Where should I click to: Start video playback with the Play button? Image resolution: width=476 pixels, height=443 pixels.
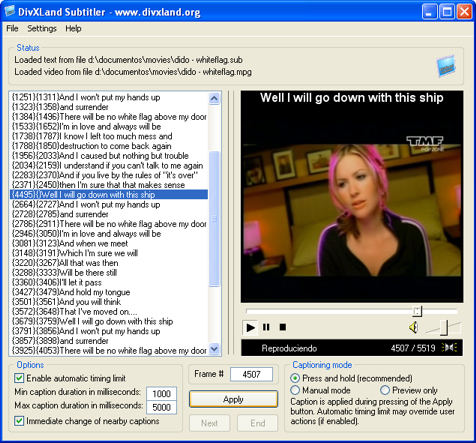coord(250,327)
